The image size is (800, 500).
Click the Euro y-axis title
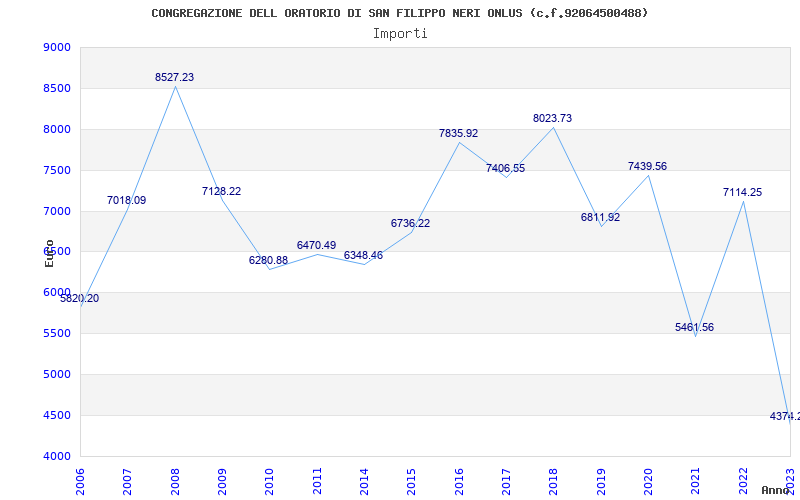pos(49,253)
